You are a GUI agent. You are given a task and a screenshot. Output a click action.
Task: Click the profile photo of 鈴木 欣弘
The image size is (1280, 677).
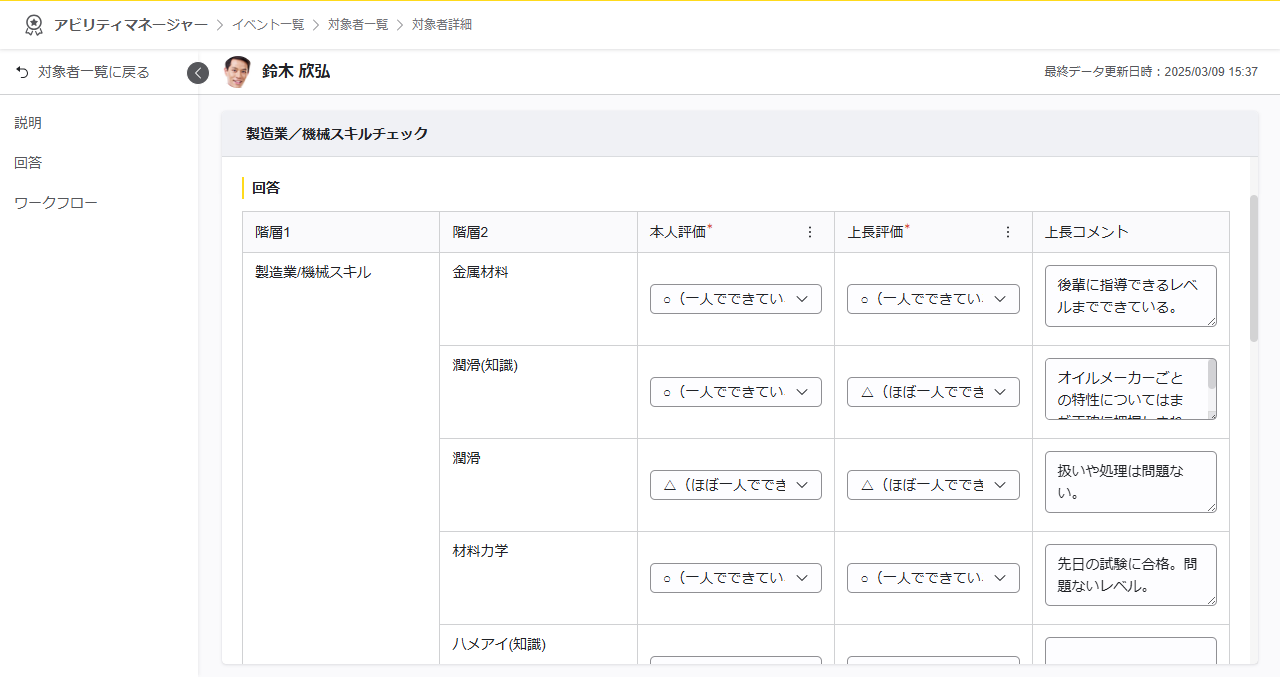point(237,72)
